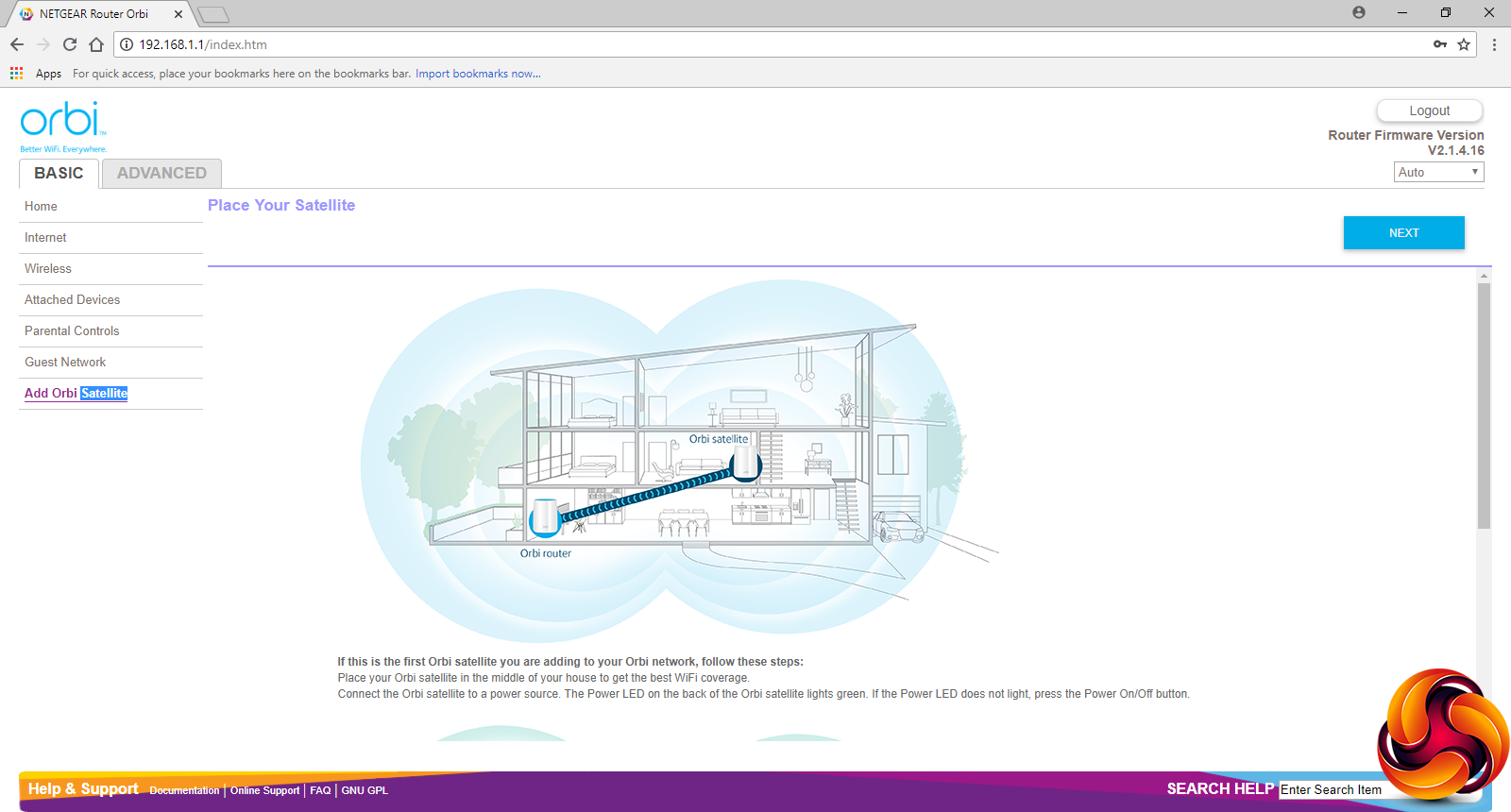Reload the router page
This screenshot has height=812, width=1511.
click(70, 44)
